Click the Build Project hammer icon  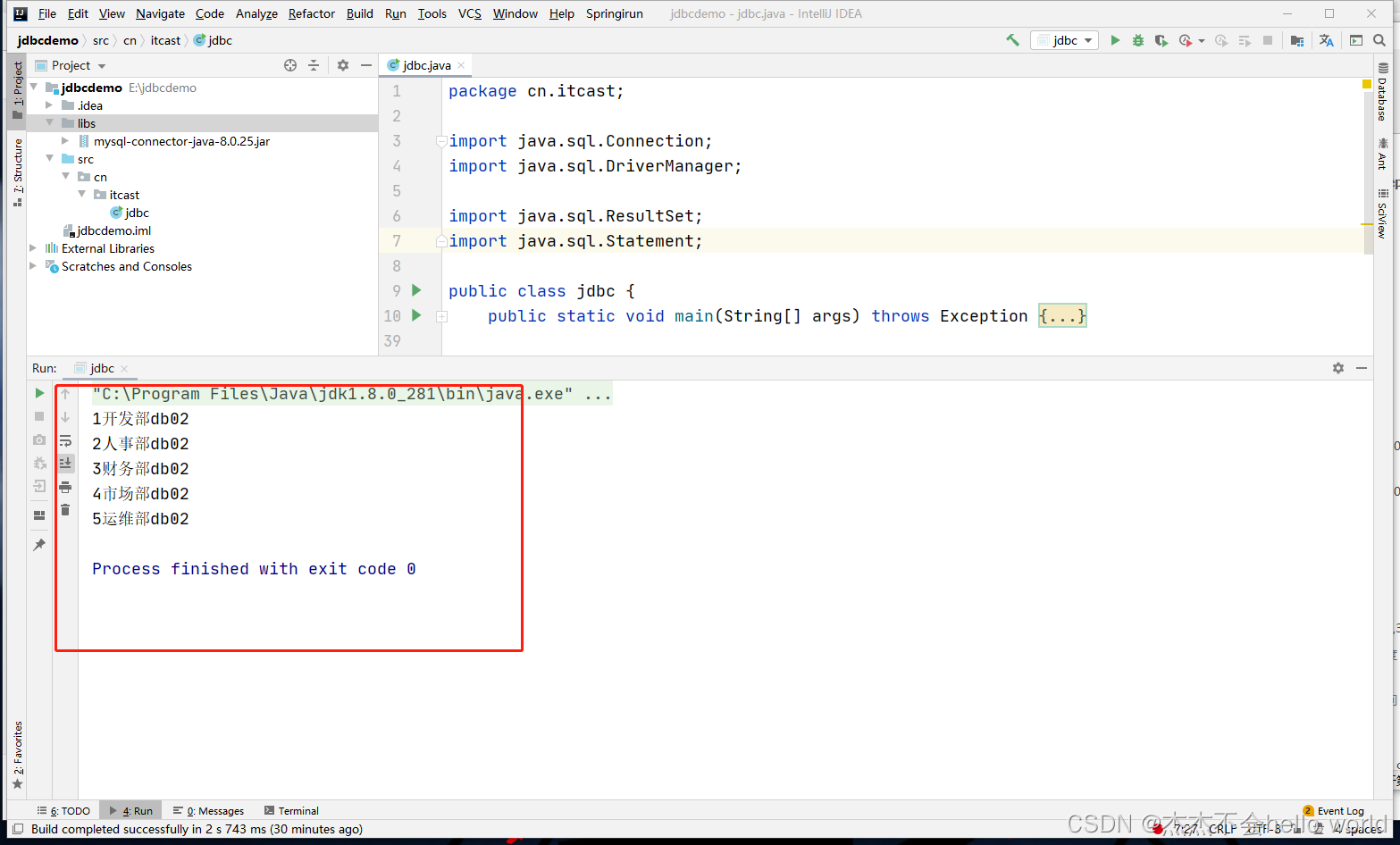tap(1012, 40)
